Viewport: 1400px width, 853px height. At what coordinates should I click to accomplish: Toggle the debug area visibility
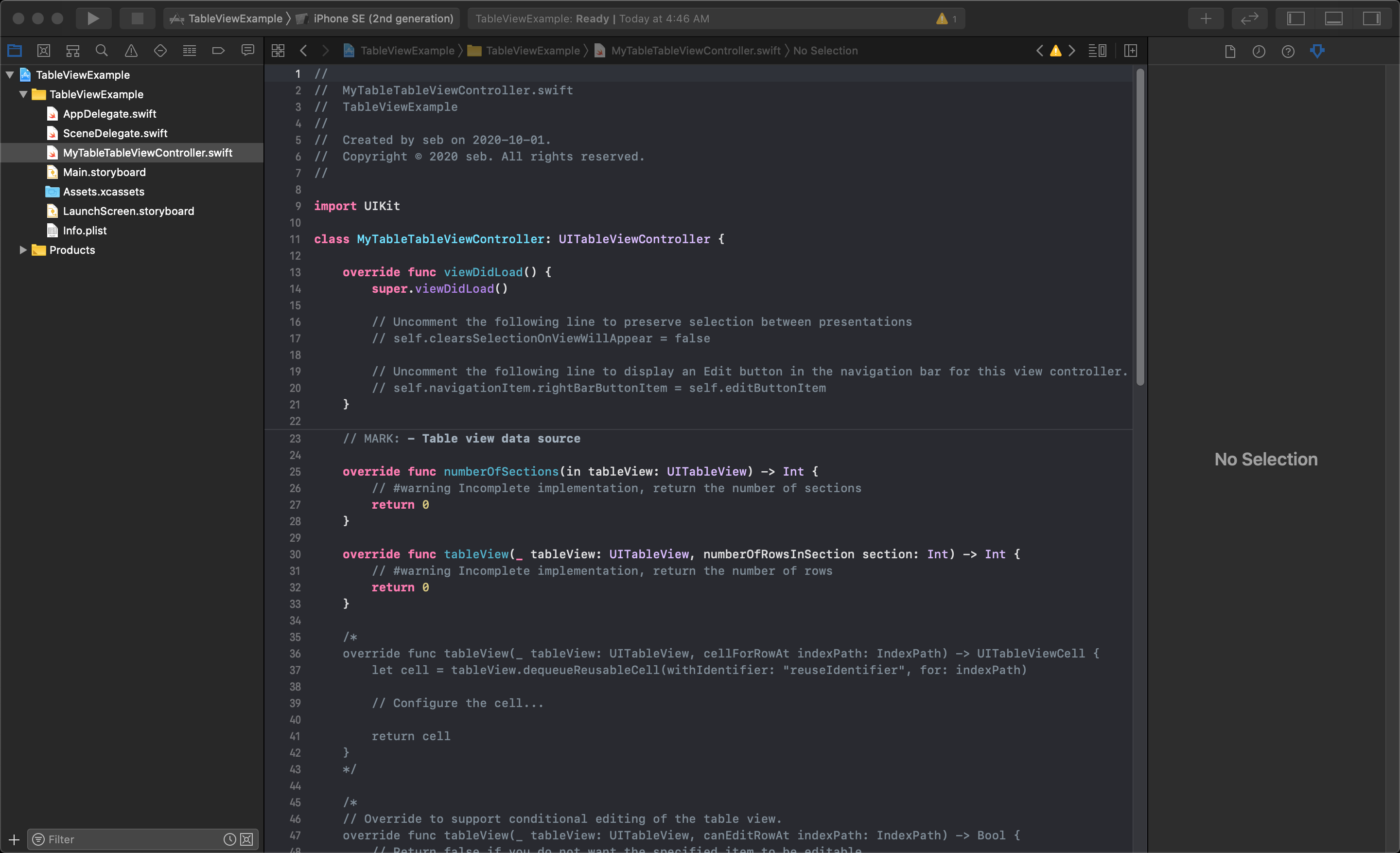pos(1333,18)
